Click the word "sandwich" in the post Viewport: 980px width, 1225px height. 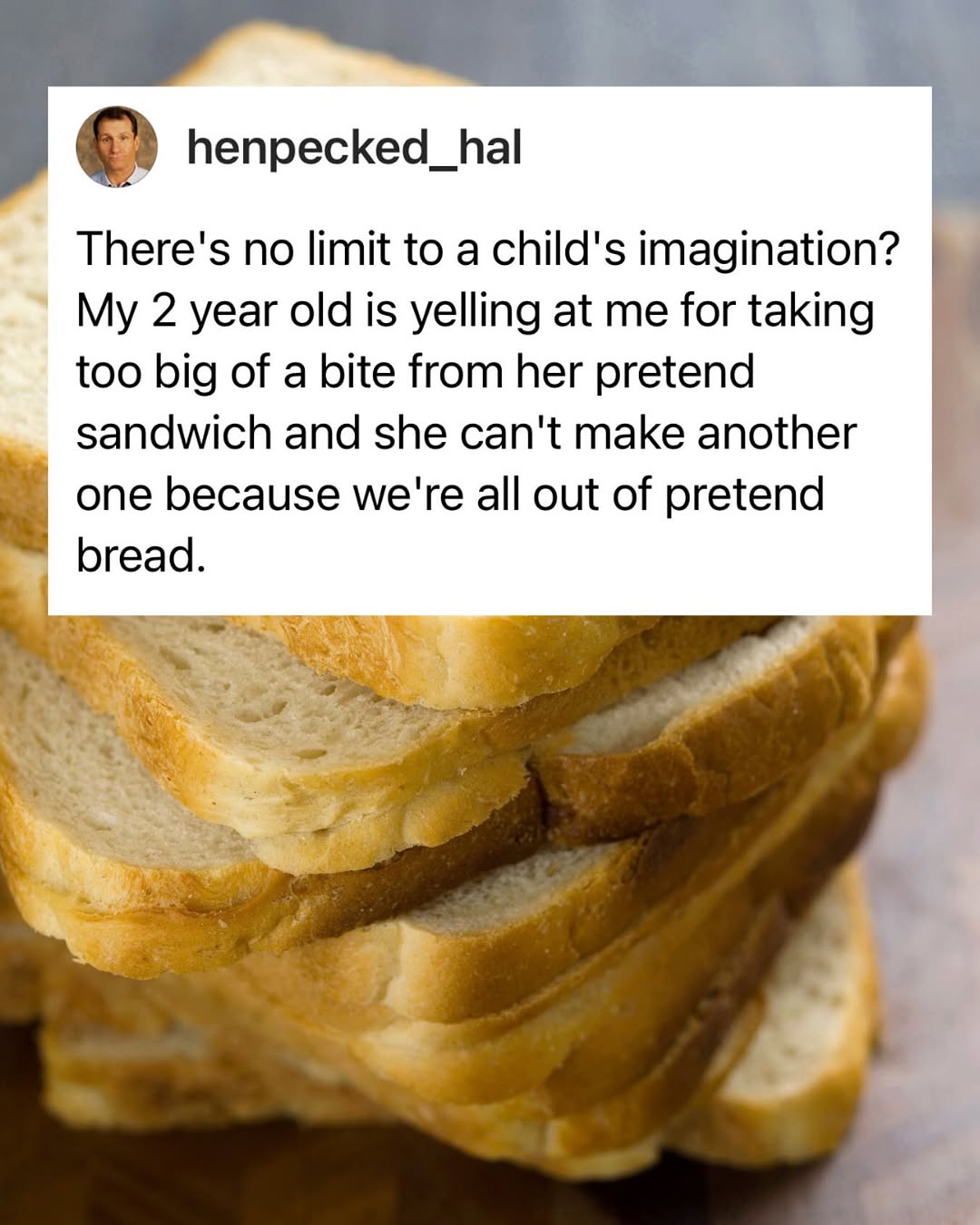pyautogui.click(x=174, y=434)
